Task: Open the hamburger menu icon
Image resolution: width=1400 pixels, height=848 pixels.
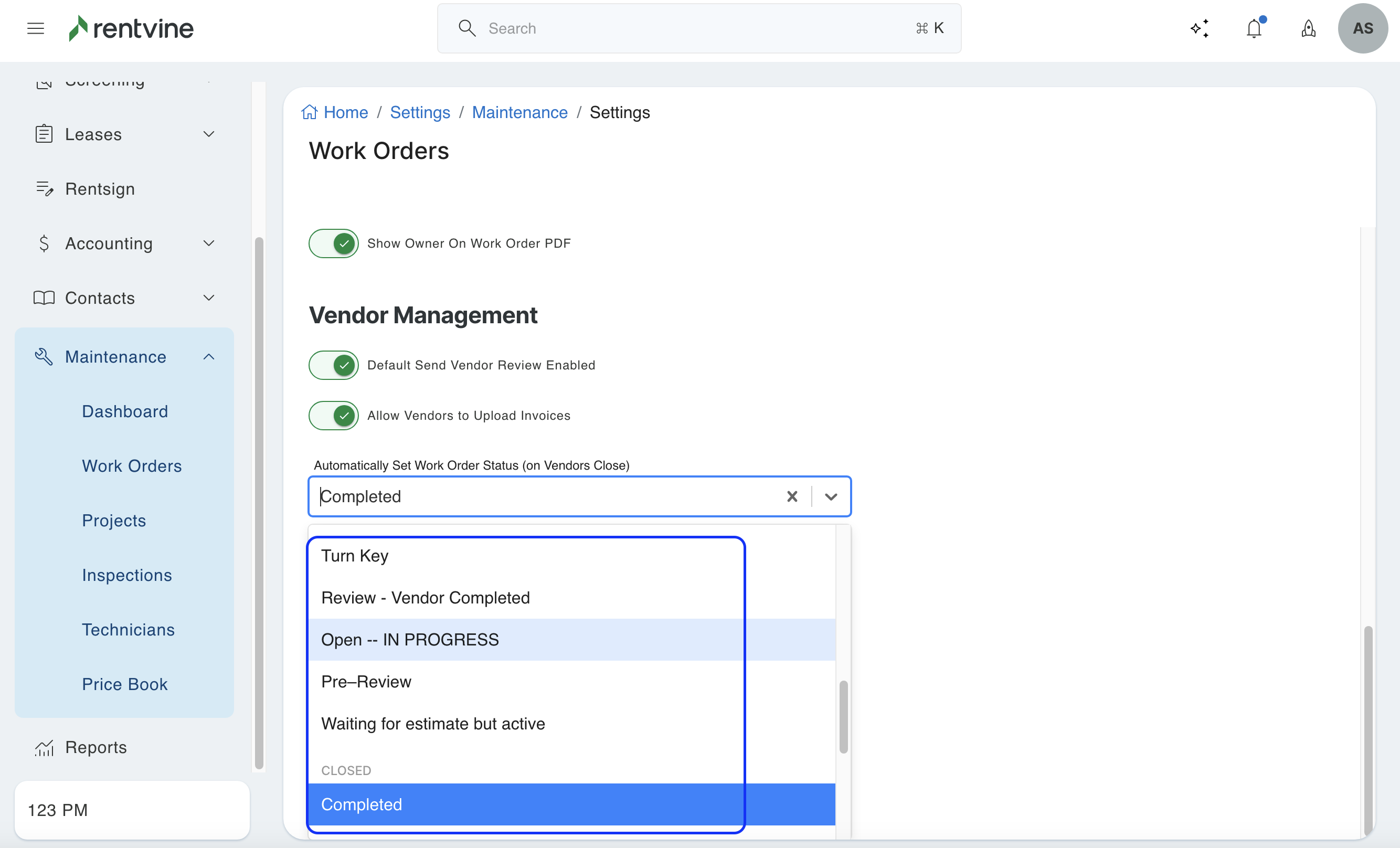Action: tap(35, 28)
